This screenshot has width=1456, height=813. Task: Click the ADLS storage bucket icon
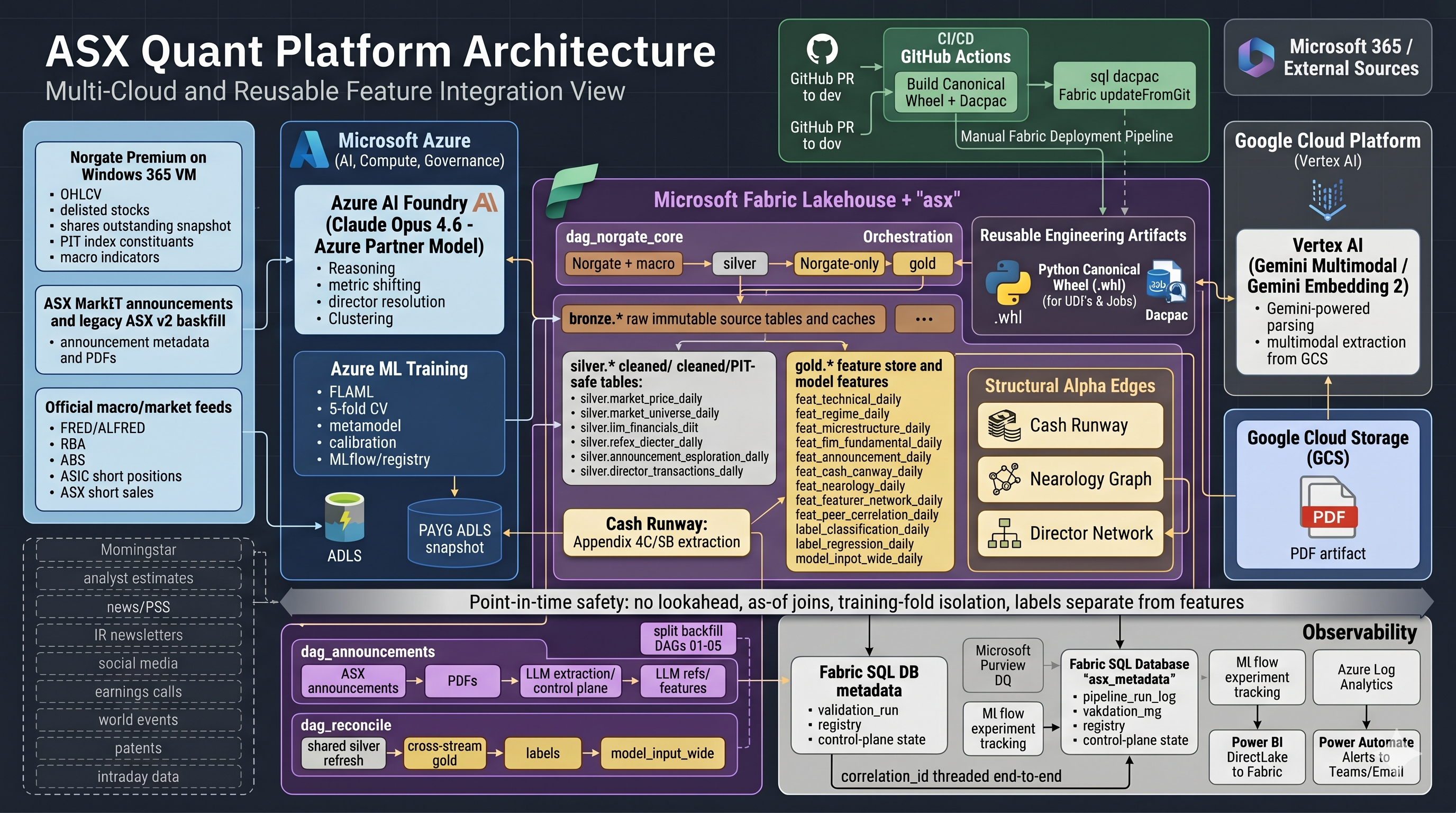[x=344, y=517]
